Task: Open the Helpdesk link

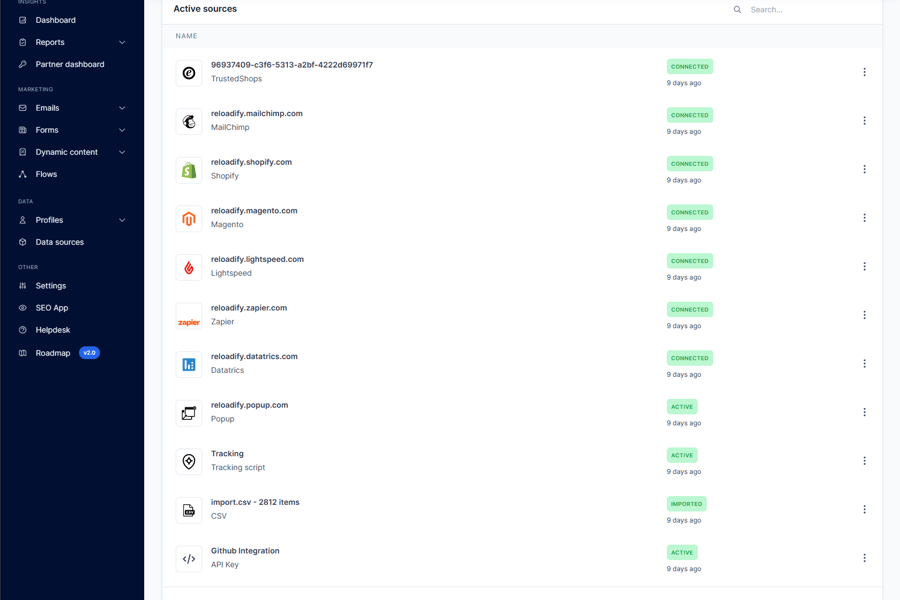Action: (x=50, y=329)
